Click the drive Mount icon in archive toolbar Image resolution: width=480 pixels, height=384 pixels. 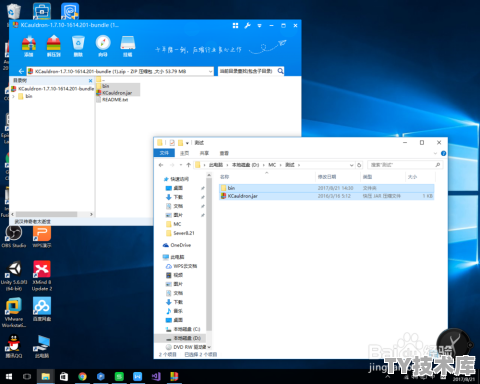pyautogui.click(x=127, y=46)
